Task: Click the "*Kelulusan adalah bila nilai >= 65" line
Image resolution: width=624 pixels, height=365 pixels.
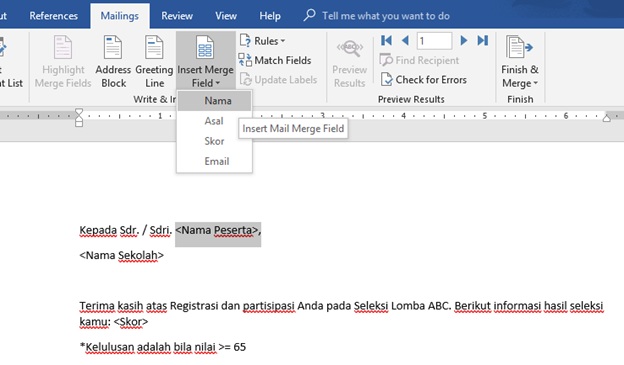Action: 163,347
